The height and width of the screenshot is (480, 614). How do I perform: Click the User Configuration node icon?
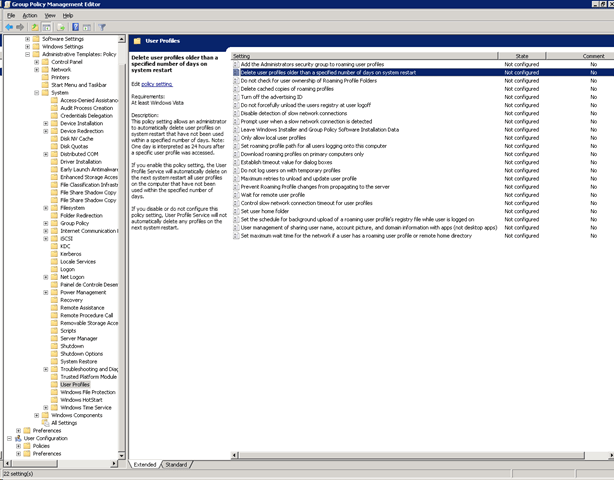(x=18, y=438)
